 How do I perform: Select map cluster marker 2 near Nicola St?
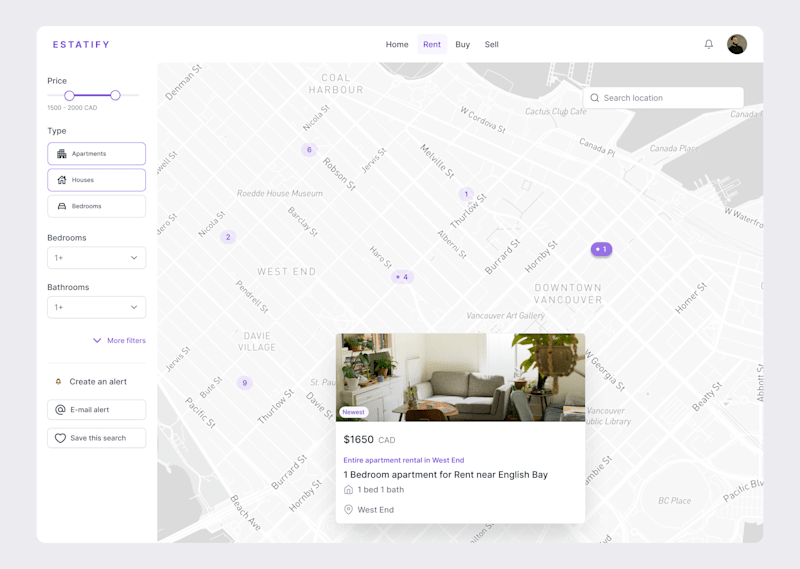[228, 237]
